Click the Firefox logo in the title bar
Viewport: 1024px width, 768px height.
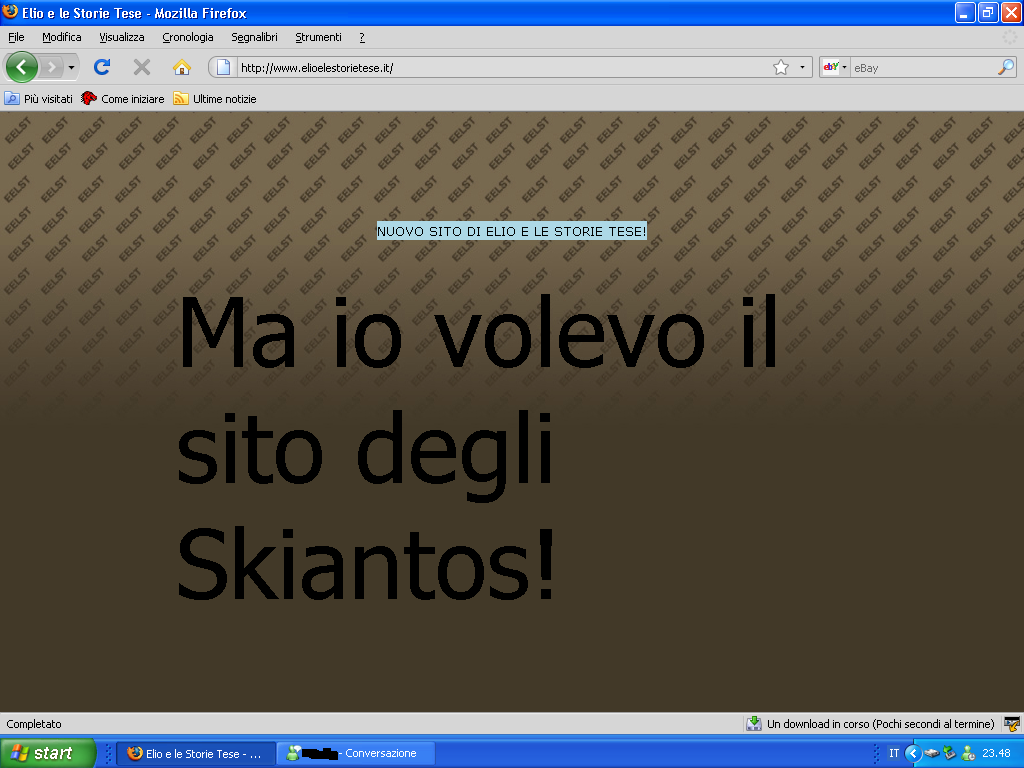pyautogui.click(x=10, y=12)
